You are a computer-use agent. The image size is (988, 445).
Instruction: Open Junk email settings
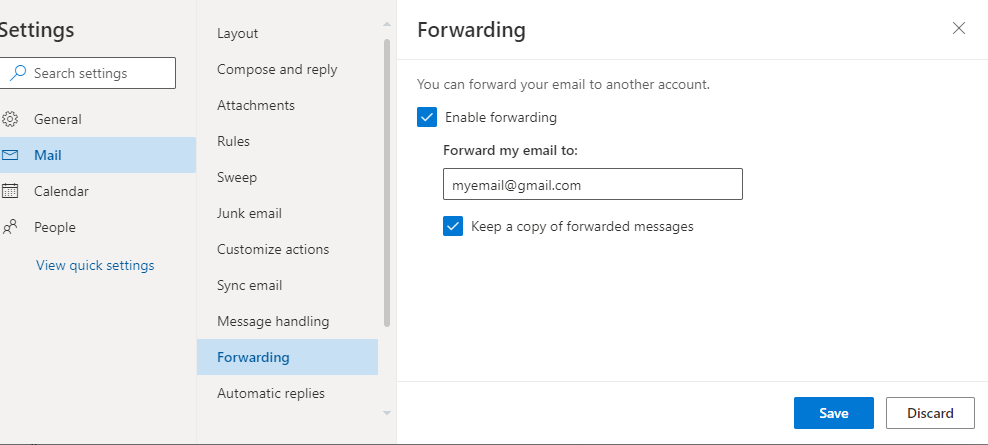[x=249, y=213]
